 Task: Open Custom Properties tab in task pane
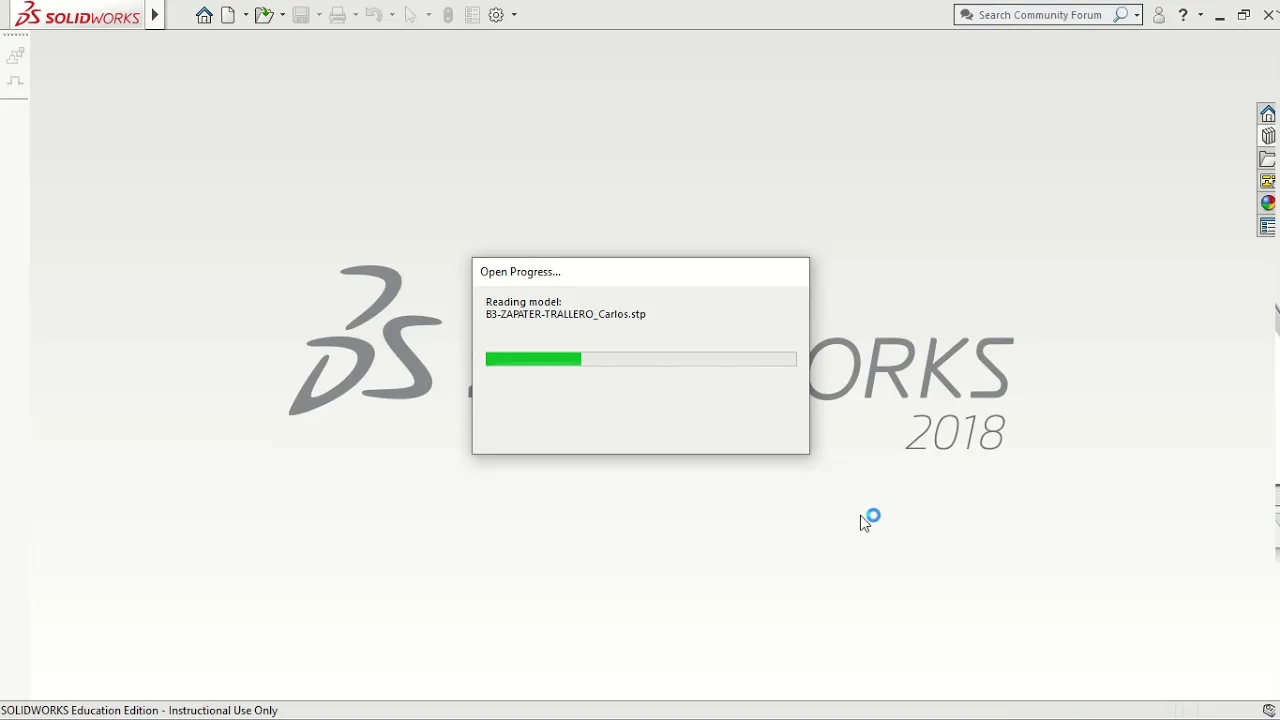pos(1268,226)
